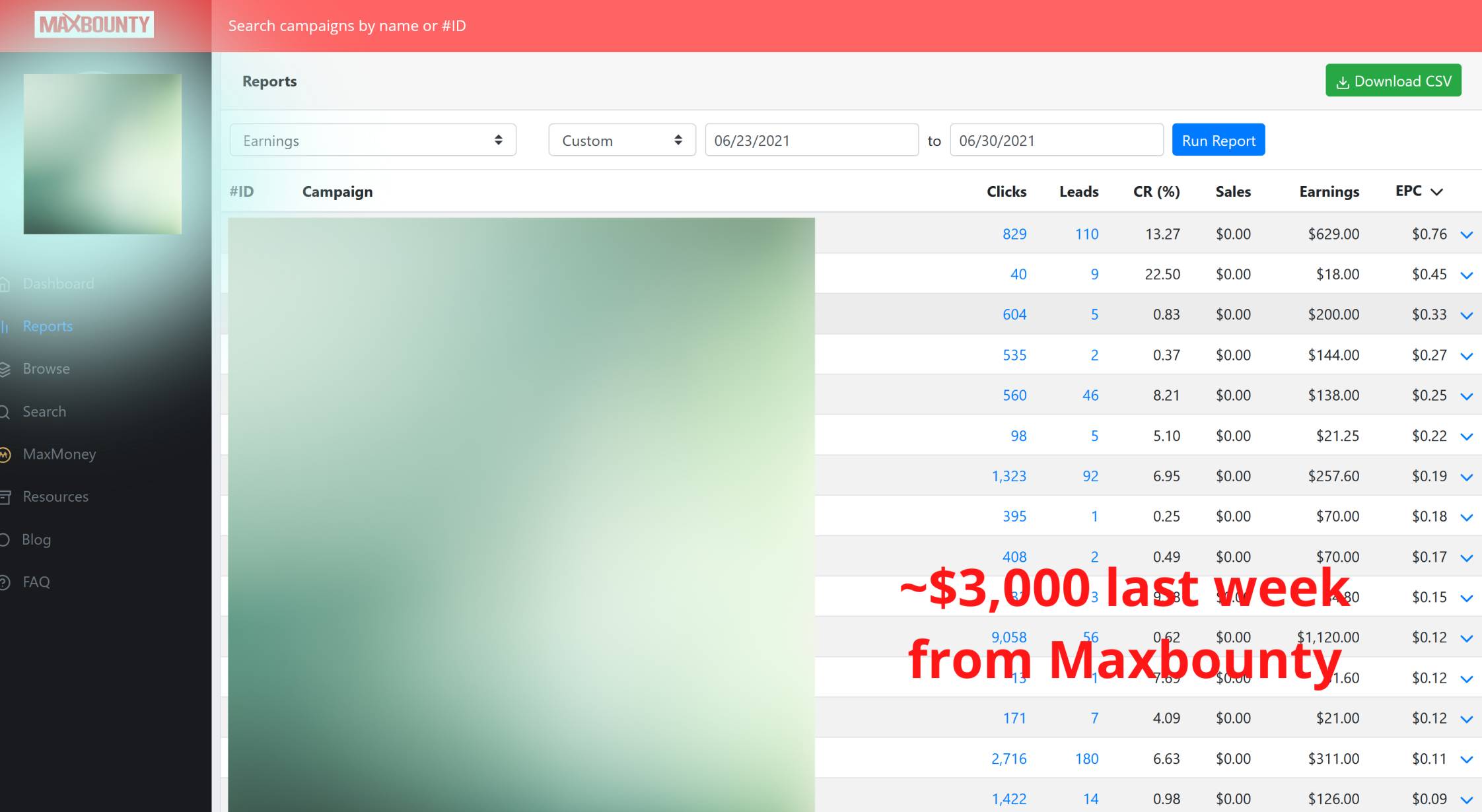Open Reports in the sidebar
The image size is (1482, 812).
[x=48, y=326]
